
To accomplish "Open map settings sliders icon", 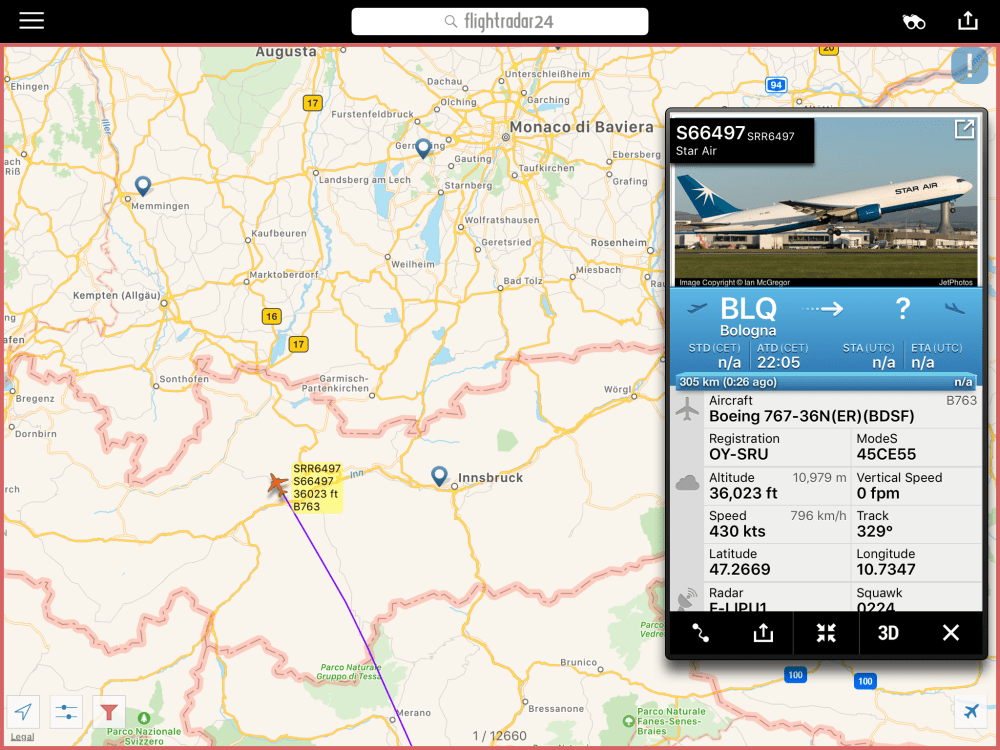I will click(66, 712).
